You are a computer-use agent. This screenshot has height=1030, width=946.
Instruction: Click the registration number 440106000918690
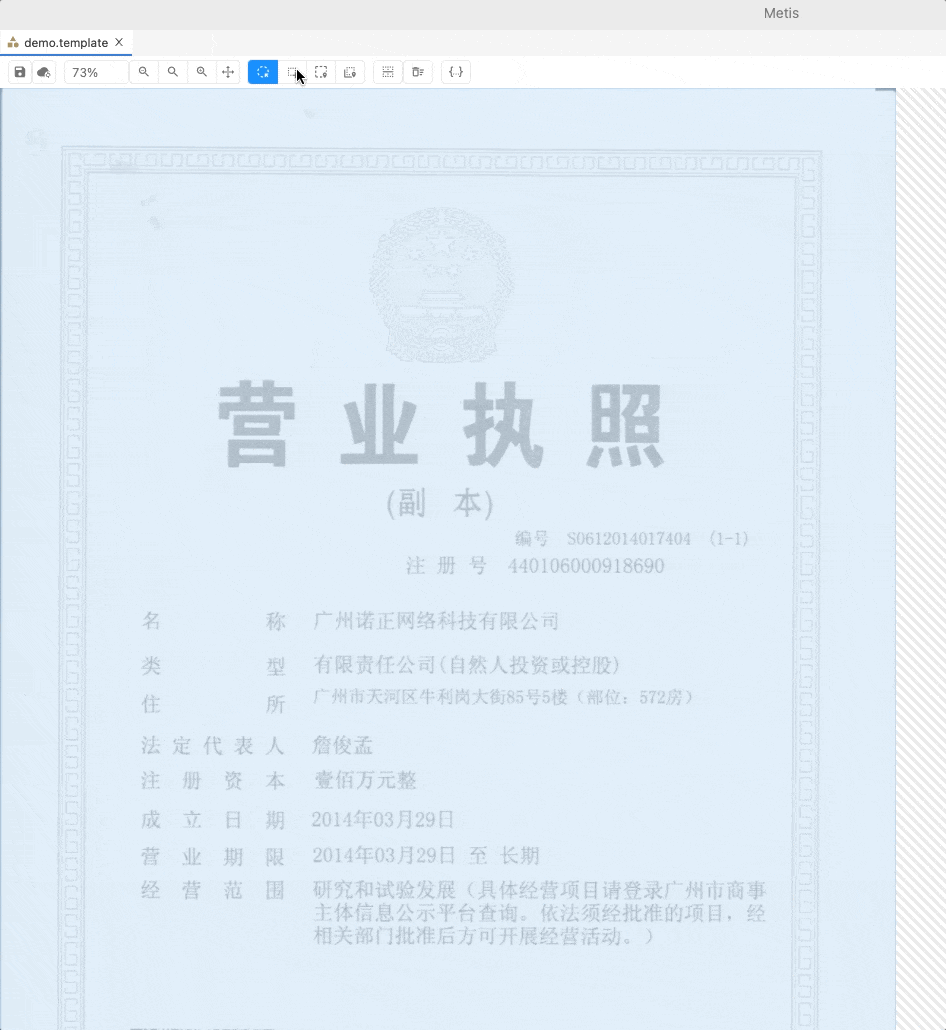click(x=586, y=566)
